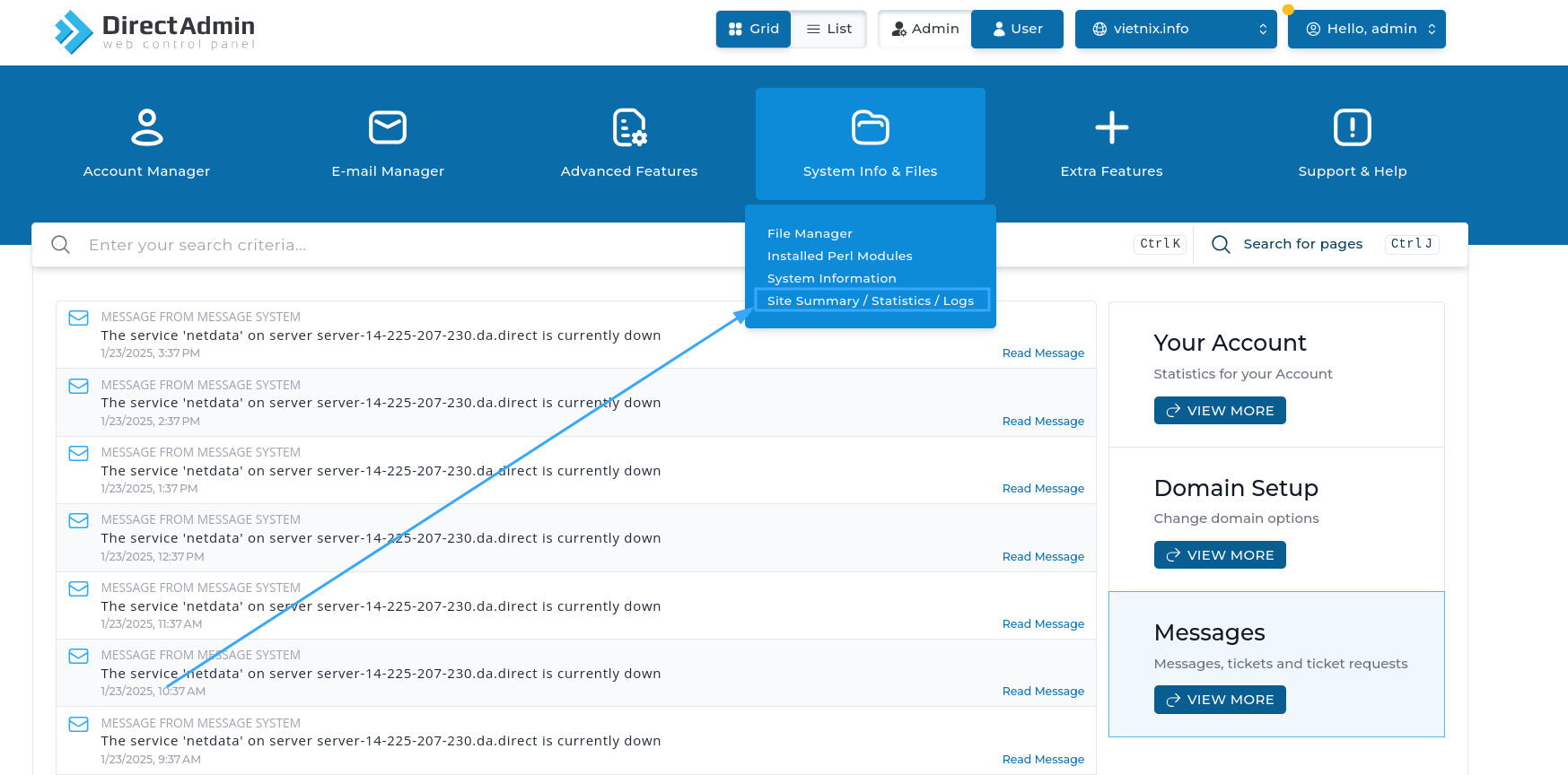Click the 1/23/2025, 3:37 PM timestamp
Image resolution: width=1568 pixels, height=775 pixels.
(x=150, y=353)
